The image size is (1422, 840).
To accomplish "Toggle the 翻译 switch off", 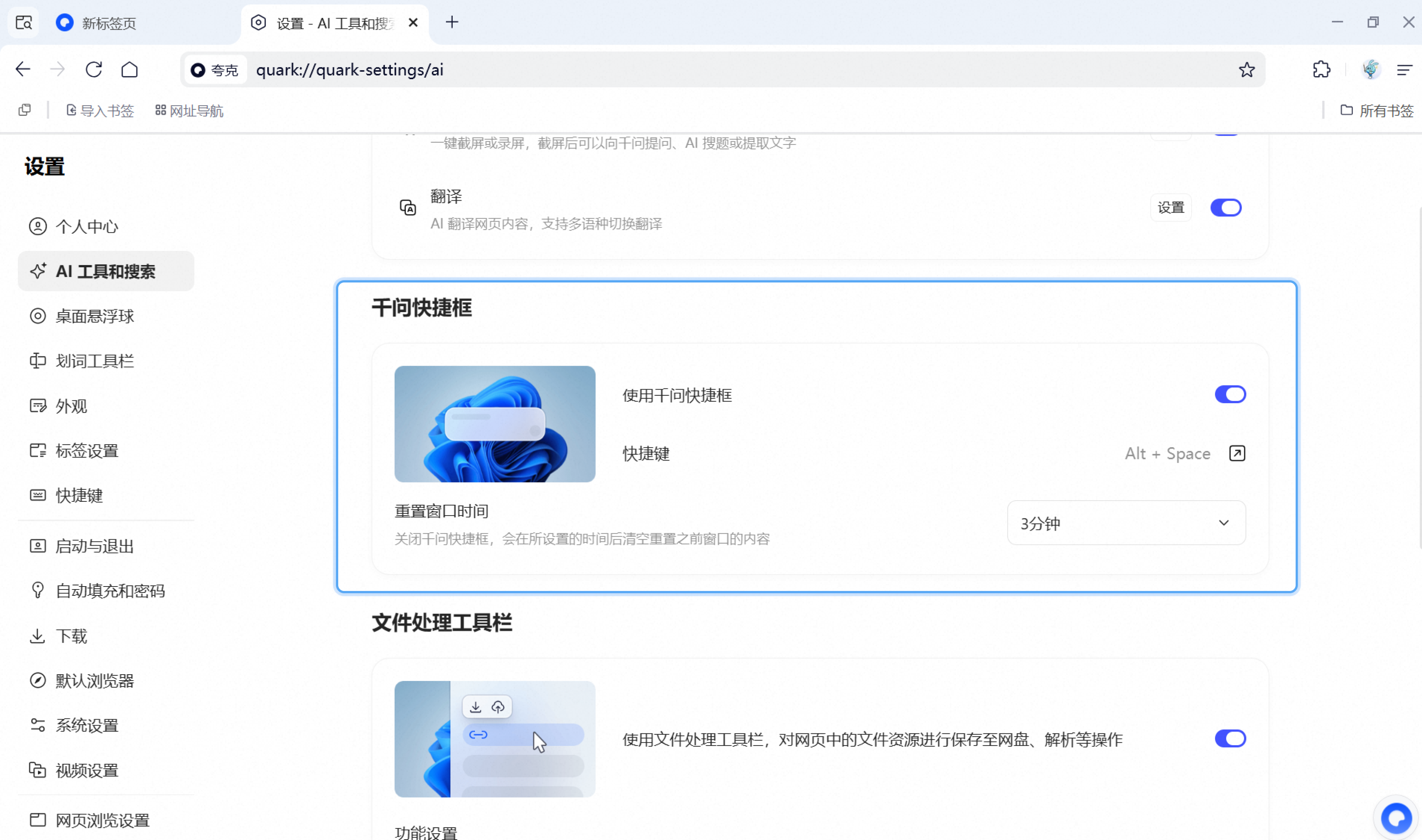I will click(1226, 208).
